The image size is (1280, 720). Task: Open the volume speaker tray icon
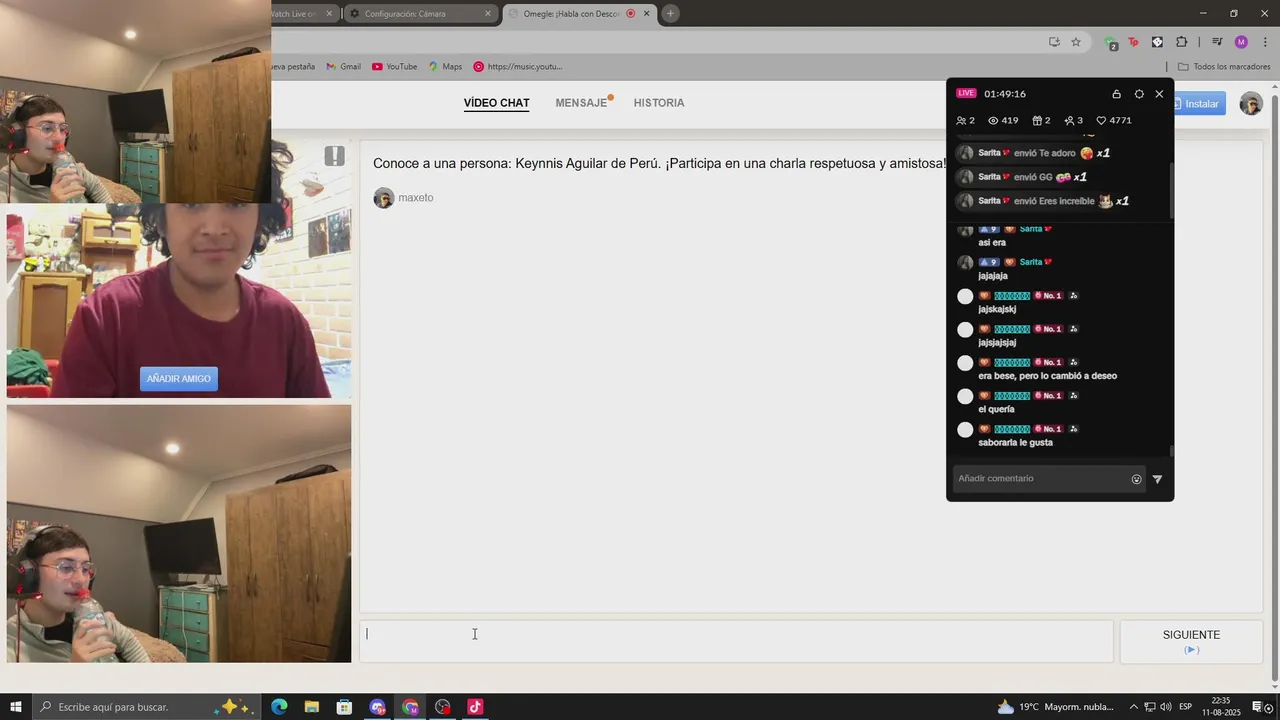pos(1166,707)
